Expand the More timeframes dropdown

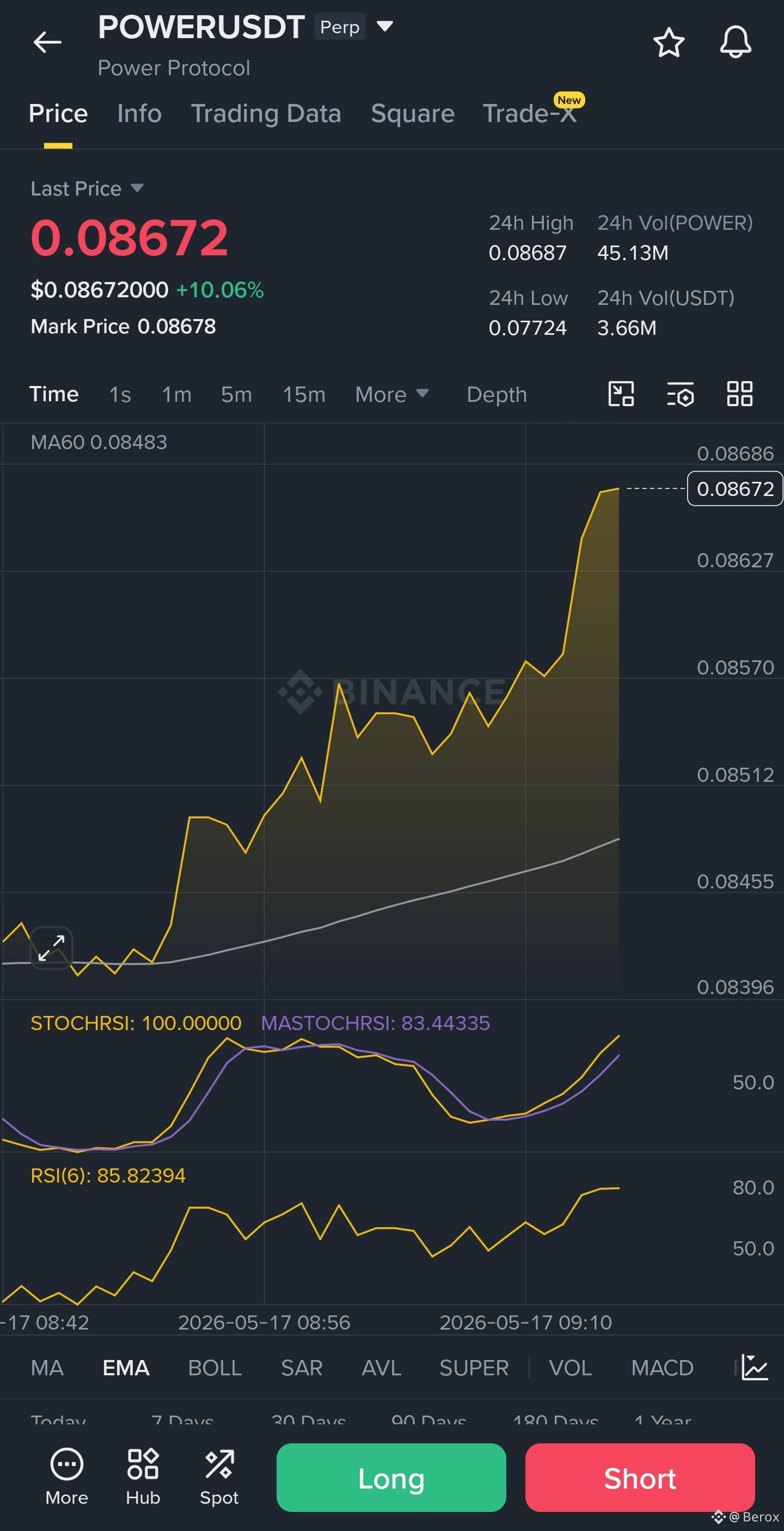(393, 394)
